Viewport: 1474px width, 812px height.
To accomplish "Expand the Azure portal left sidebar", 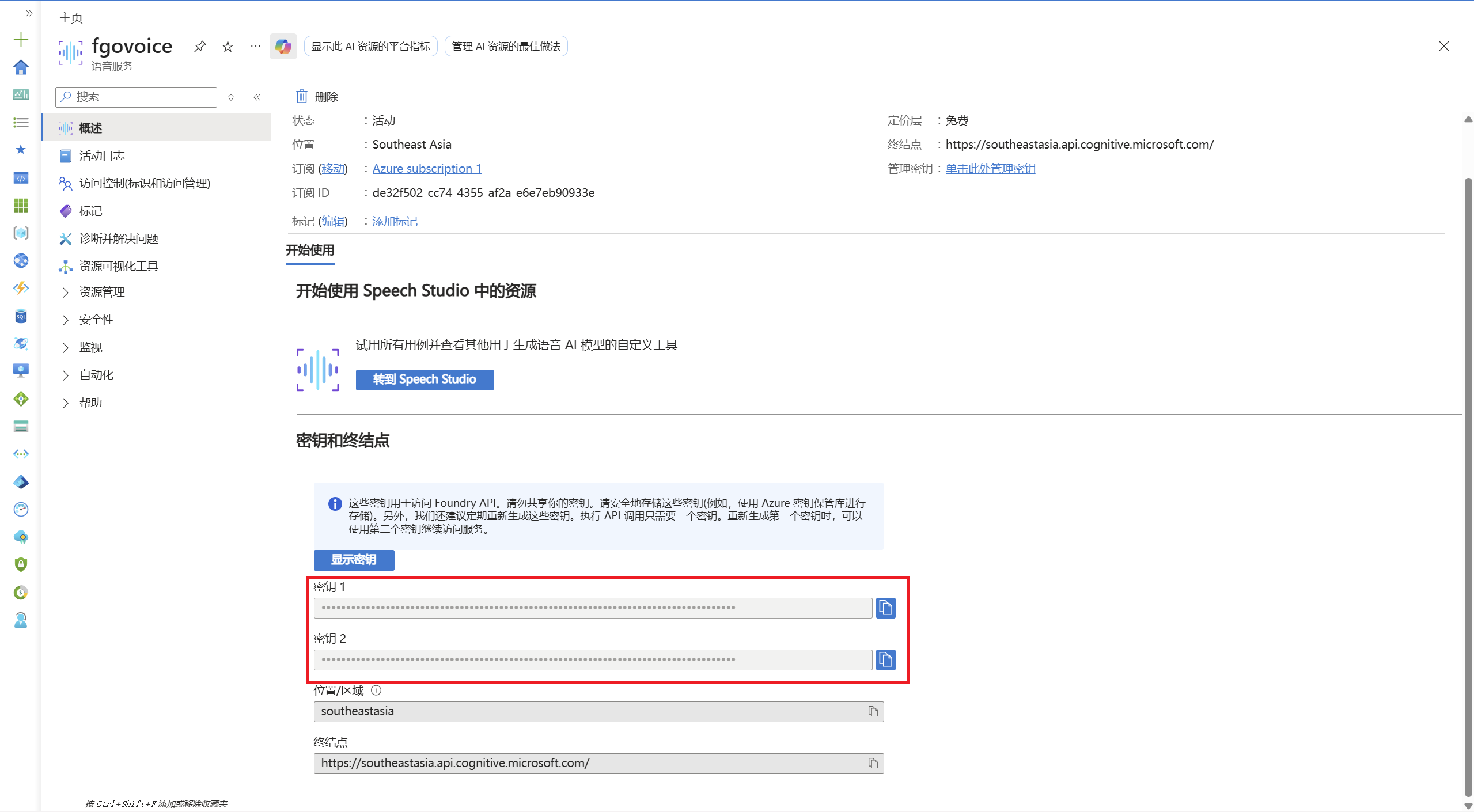I will (29, 13).
